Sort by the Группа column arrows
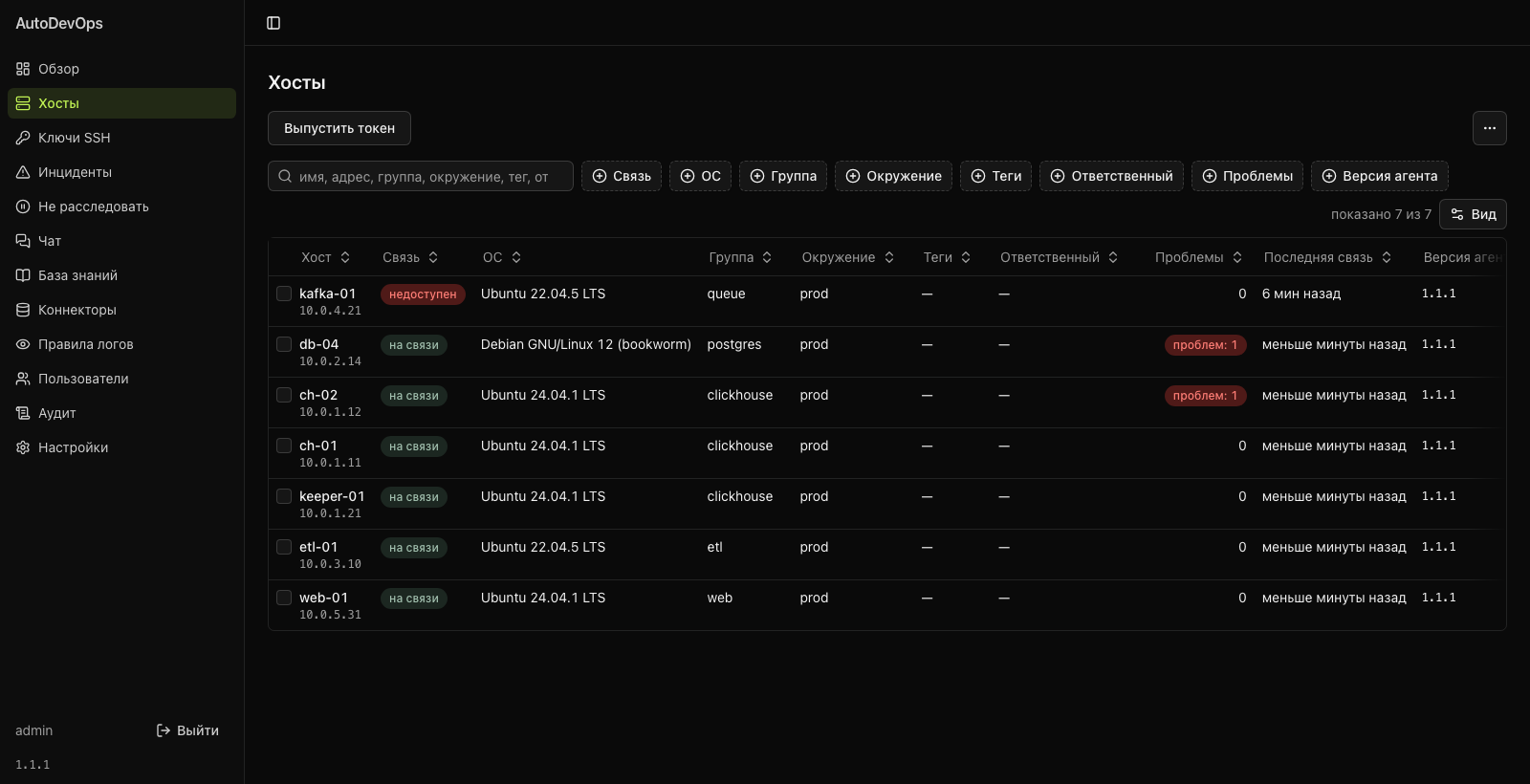 767,257
